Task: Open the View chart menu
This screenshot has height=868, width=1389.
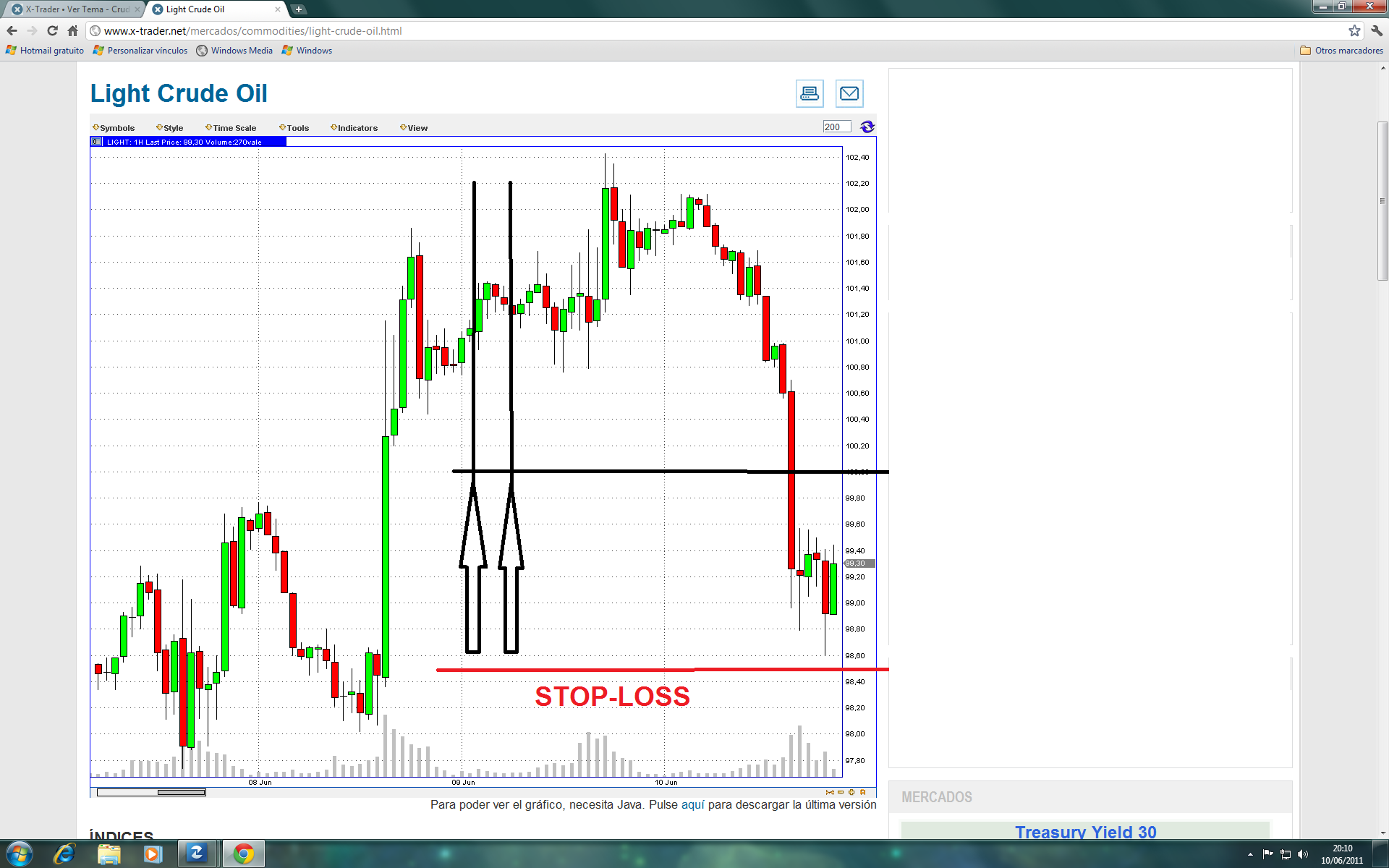Action: coord(415,128)
